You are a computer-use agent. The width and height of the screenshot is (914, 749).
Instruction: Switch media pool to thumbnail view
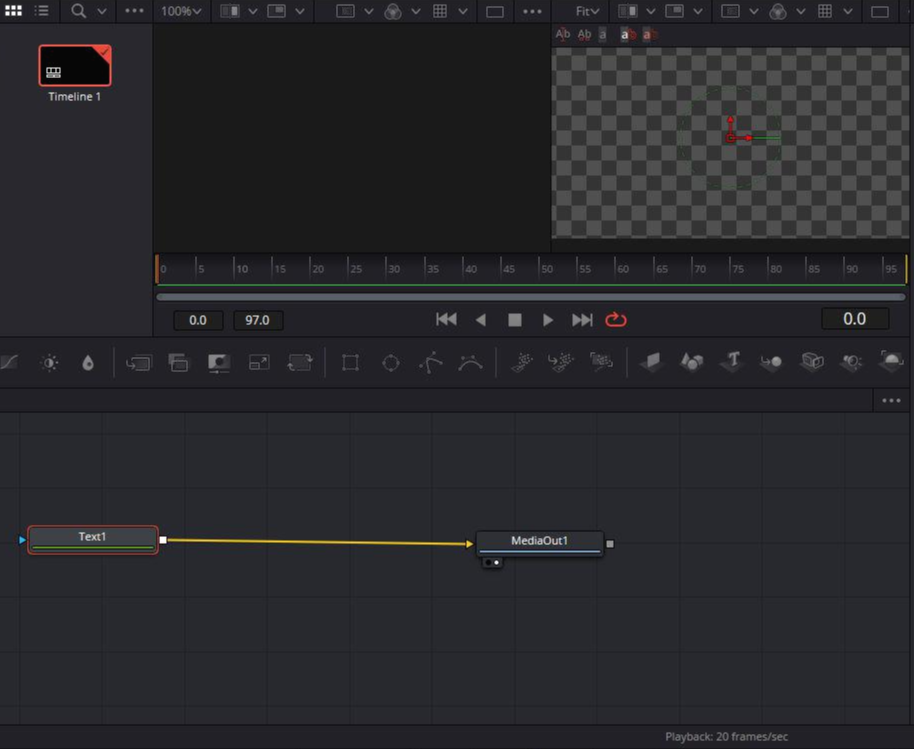(13, 11)
